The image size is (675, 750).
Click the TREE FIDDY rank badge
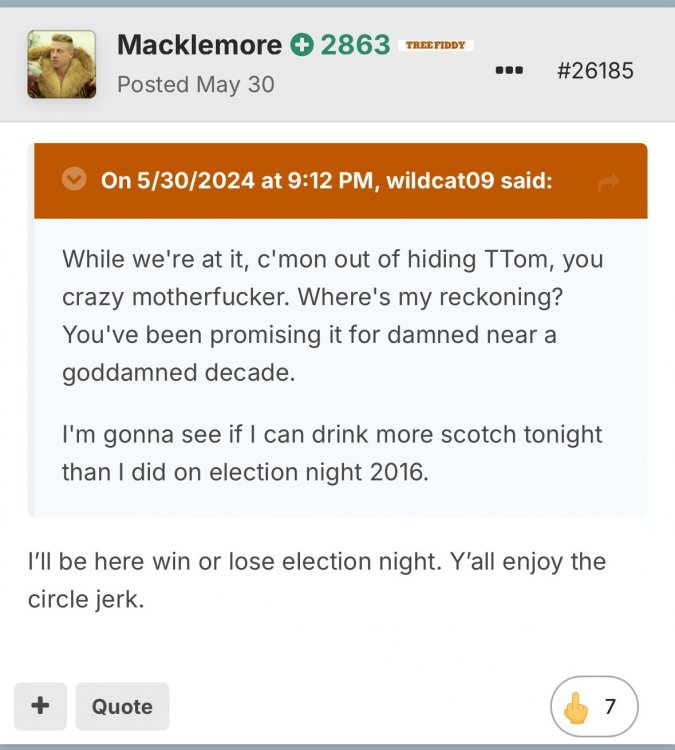(435, 45)
